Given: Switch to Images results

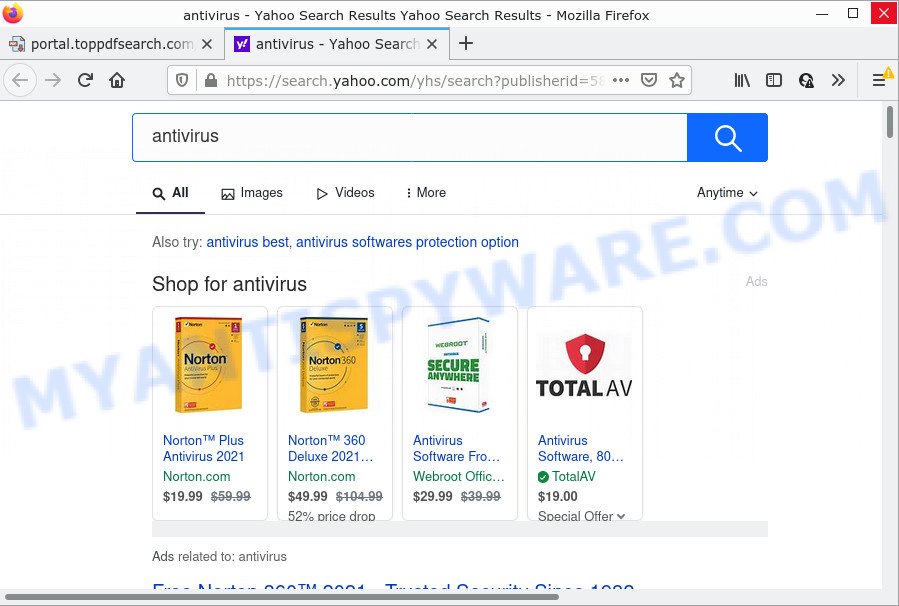Looking at the screenshot, I should 252,193.
